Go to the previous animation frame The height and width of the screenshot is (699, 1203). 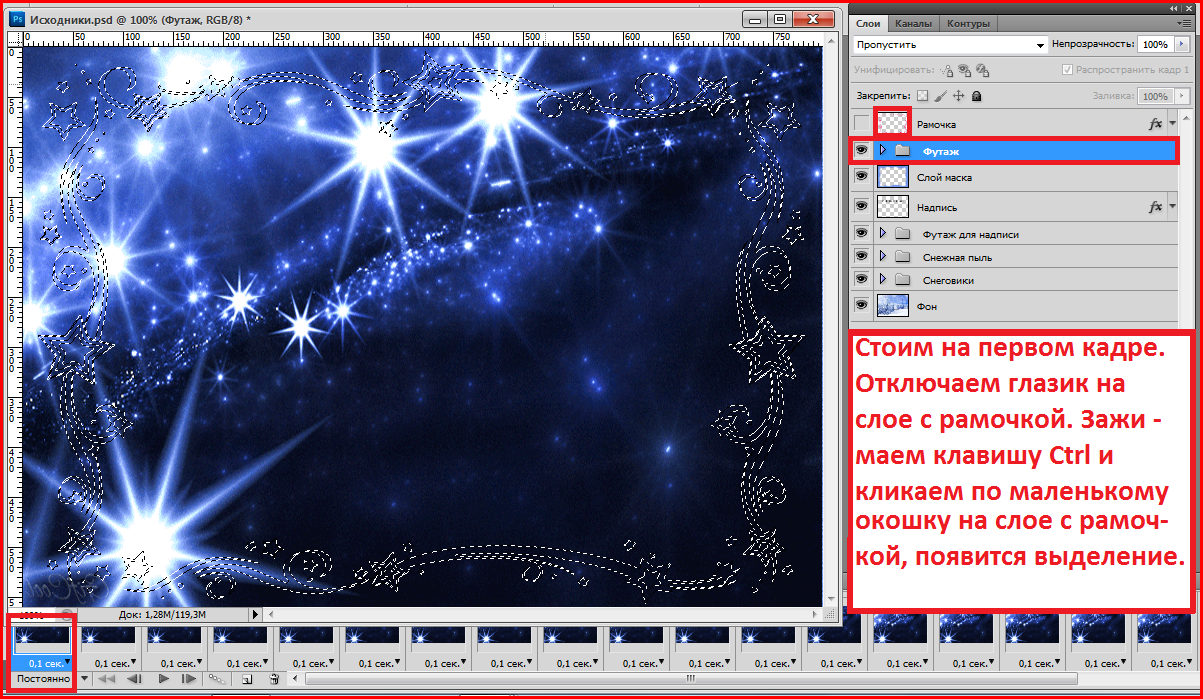pyautogui.click(x=135, y=679)
